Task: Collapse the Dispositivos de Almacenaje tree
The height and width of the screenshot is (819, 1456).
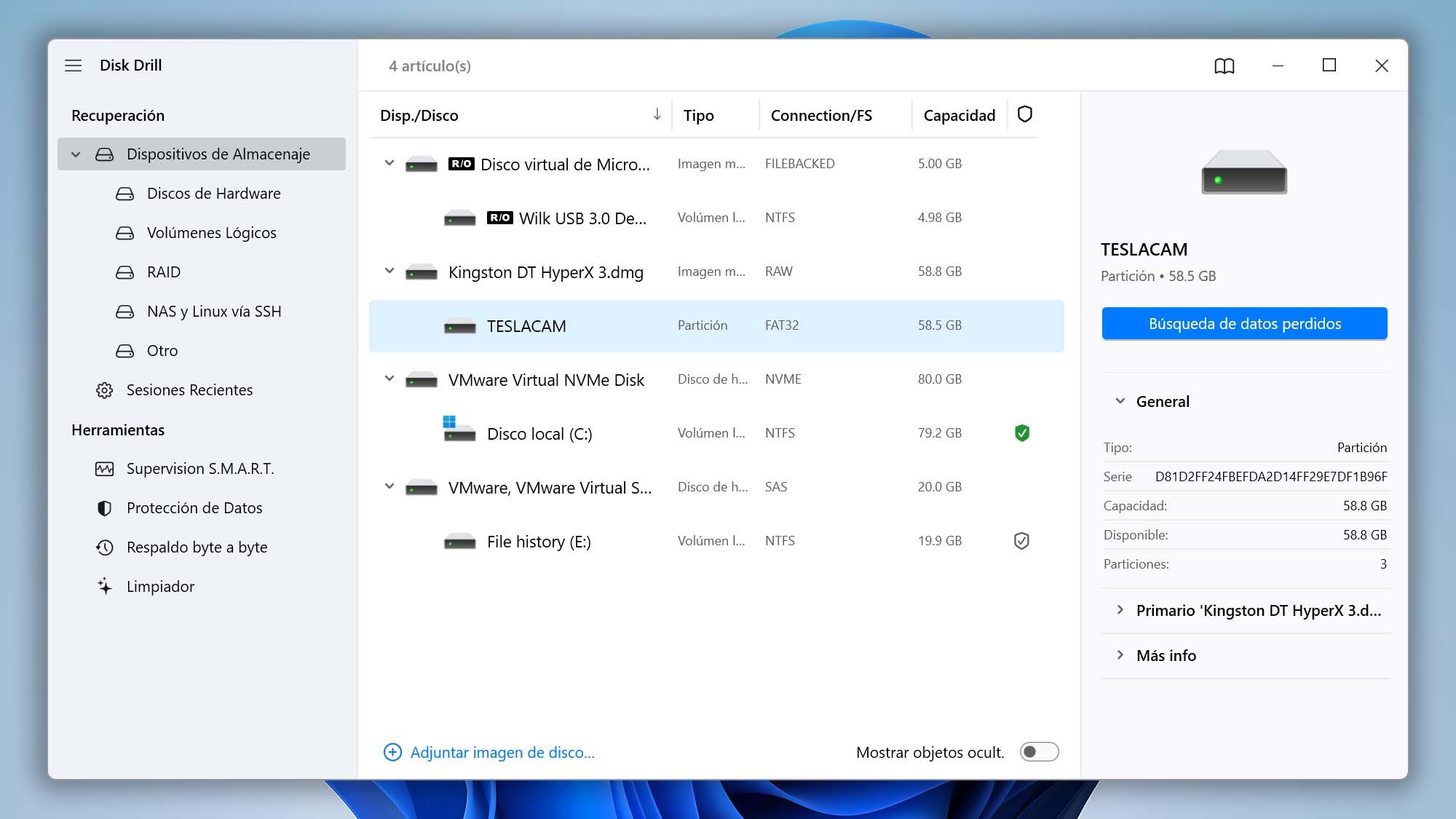Action: [x=76, y=154]
